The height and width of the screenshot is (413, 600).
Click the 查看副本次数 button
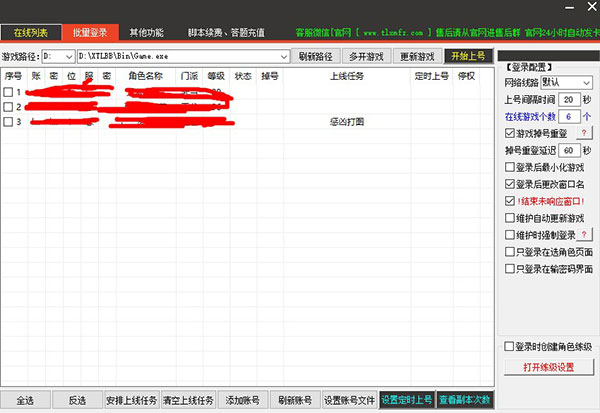(x=465, y=400)
